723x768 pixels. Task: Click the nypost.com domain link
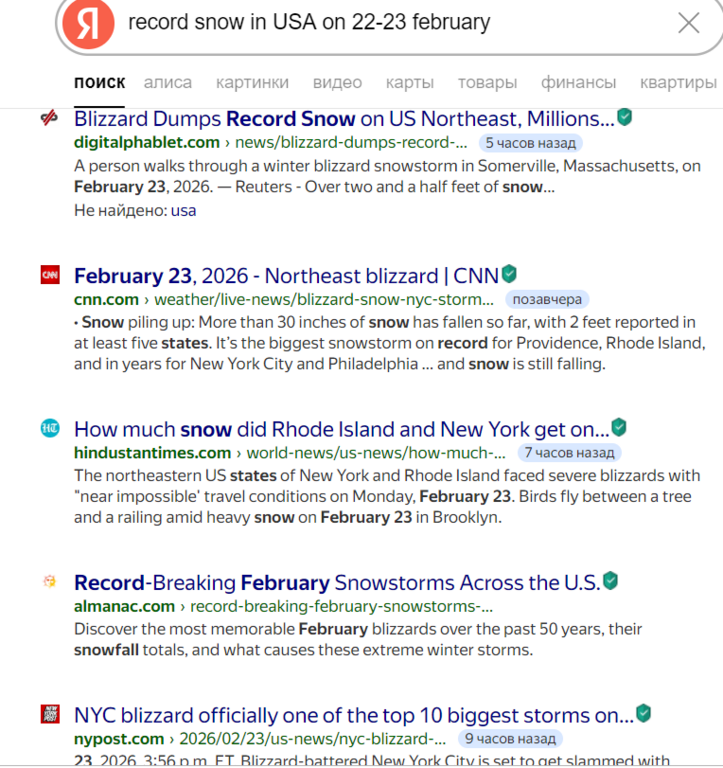[x=119, y=739]
